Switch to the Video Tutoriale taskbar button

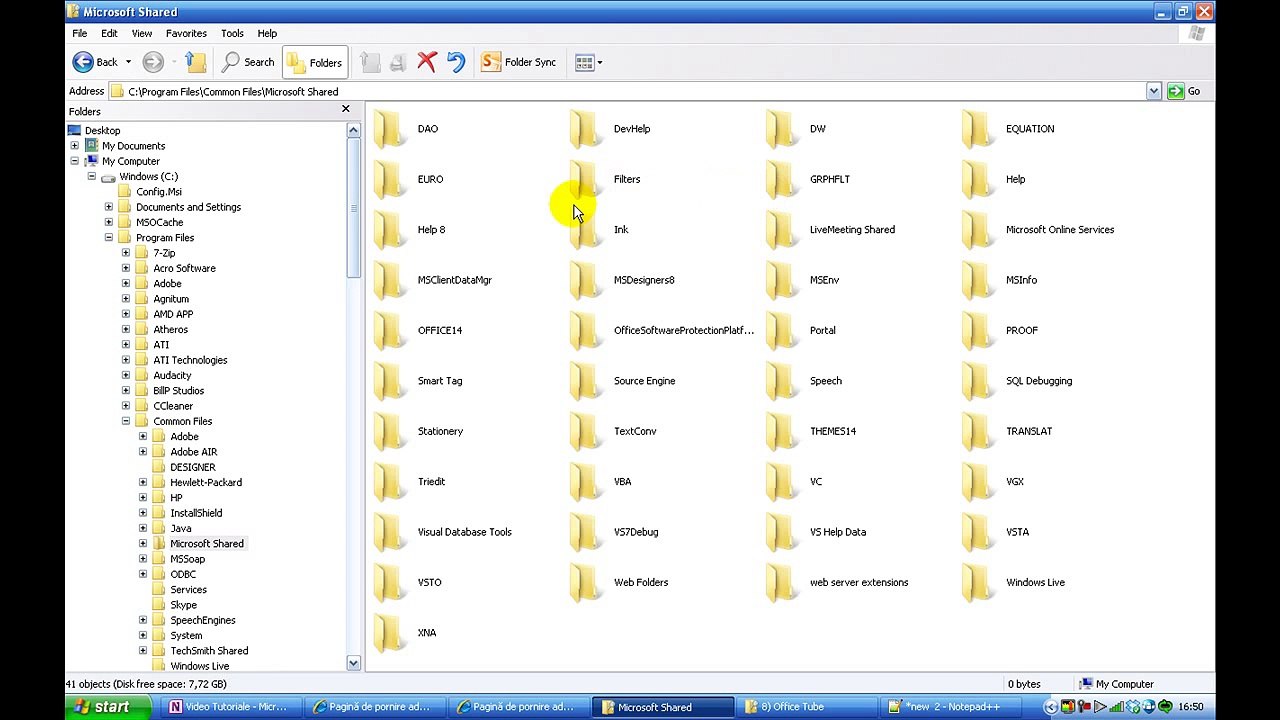coord(230,707)
